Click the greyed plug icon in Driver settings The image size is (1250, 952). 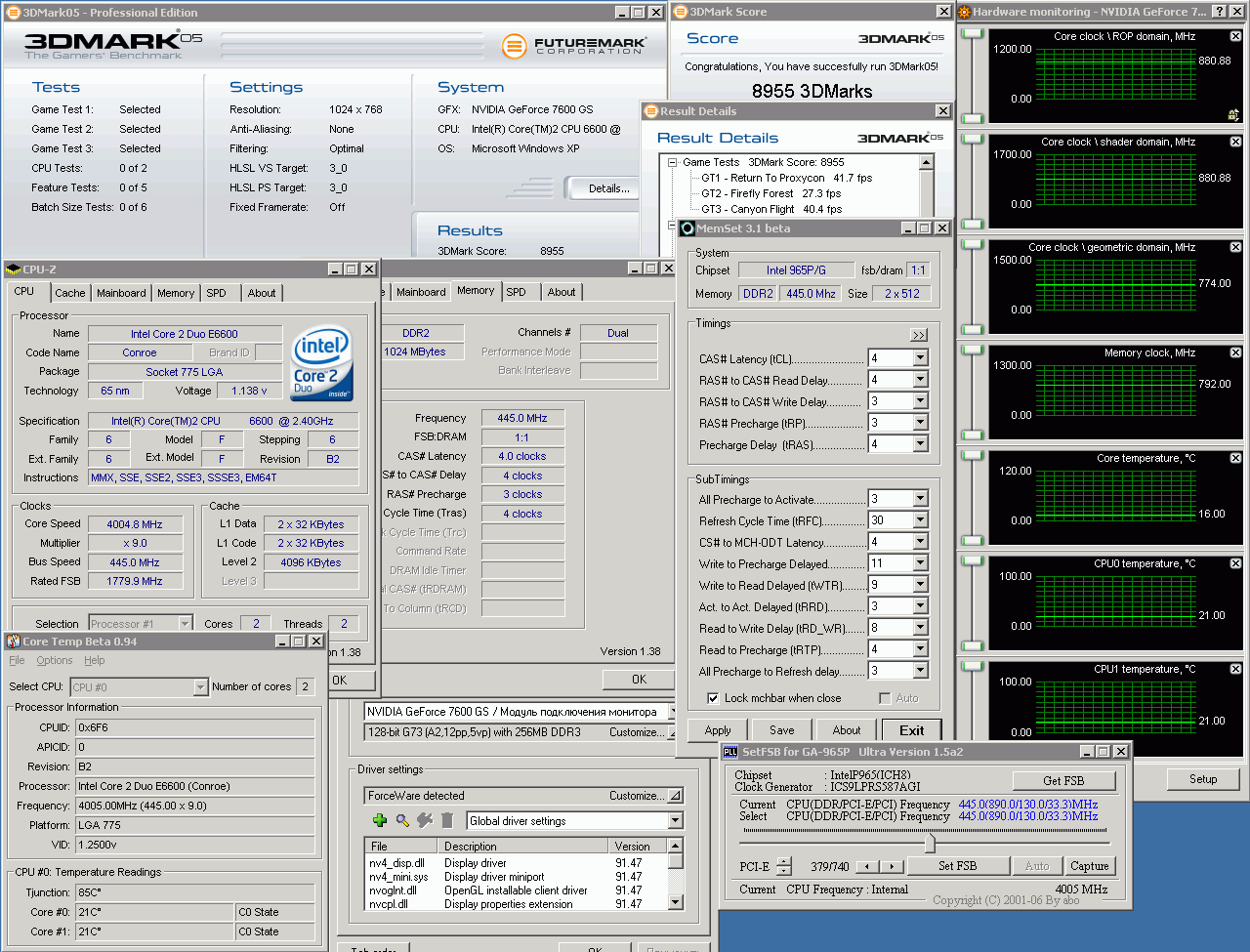[x=425, y=820]
